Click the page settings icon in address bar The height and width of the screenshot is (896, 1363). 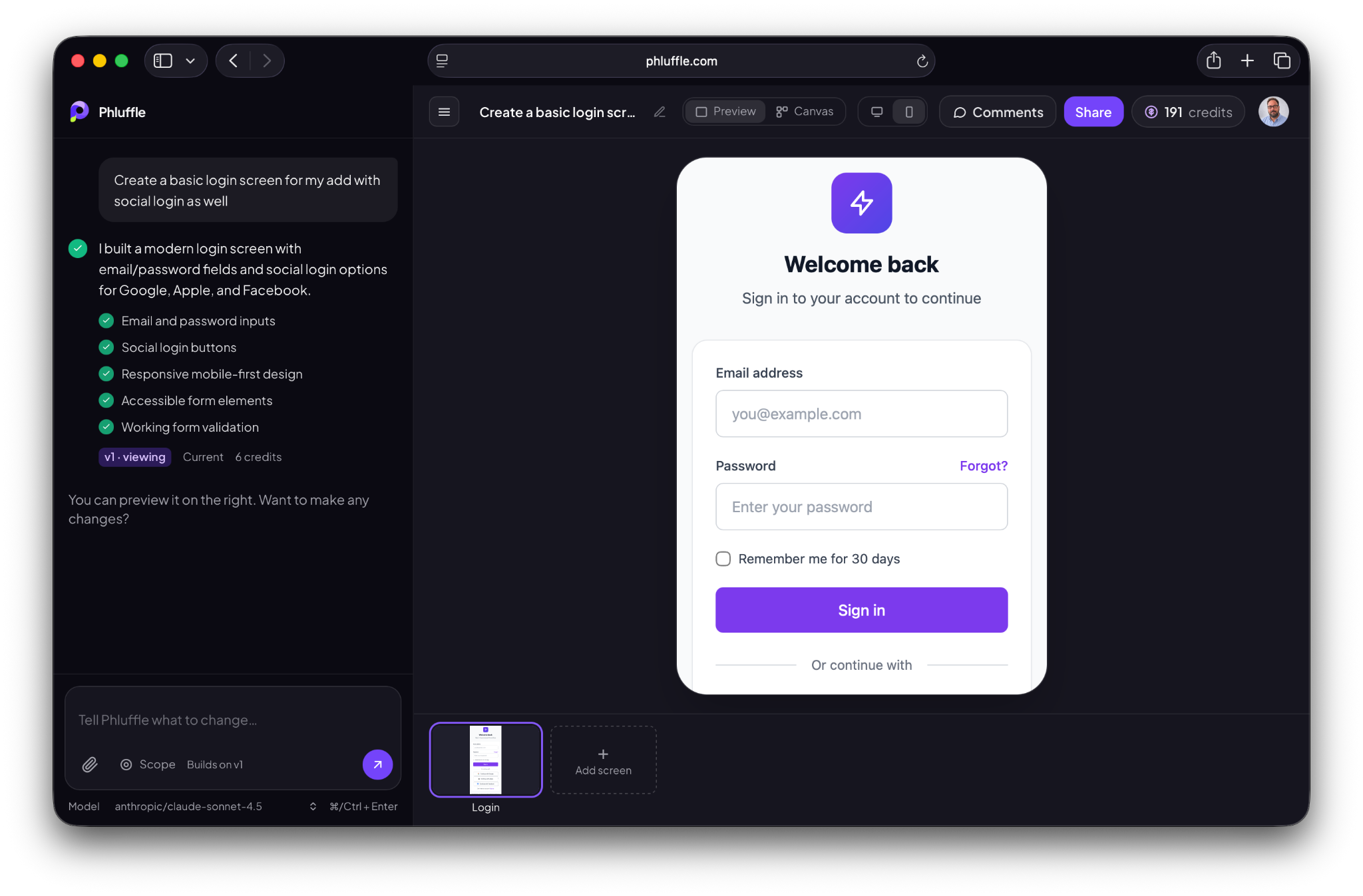pyautogui.click(x=442, y=61)
